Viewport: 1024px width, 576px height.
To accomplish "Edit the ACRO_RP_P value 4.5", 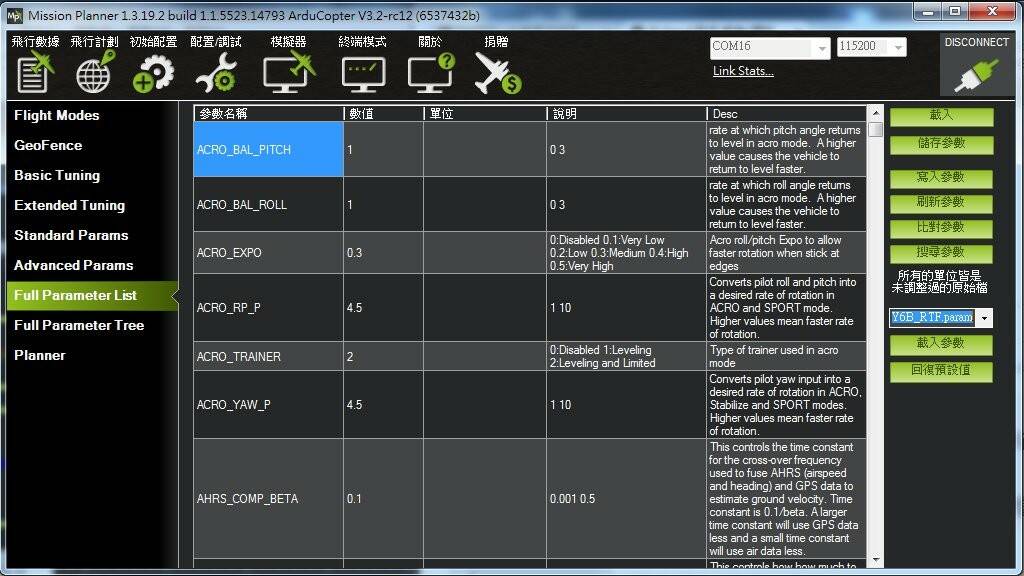I will pyautogui.click(x=384, y=308).
